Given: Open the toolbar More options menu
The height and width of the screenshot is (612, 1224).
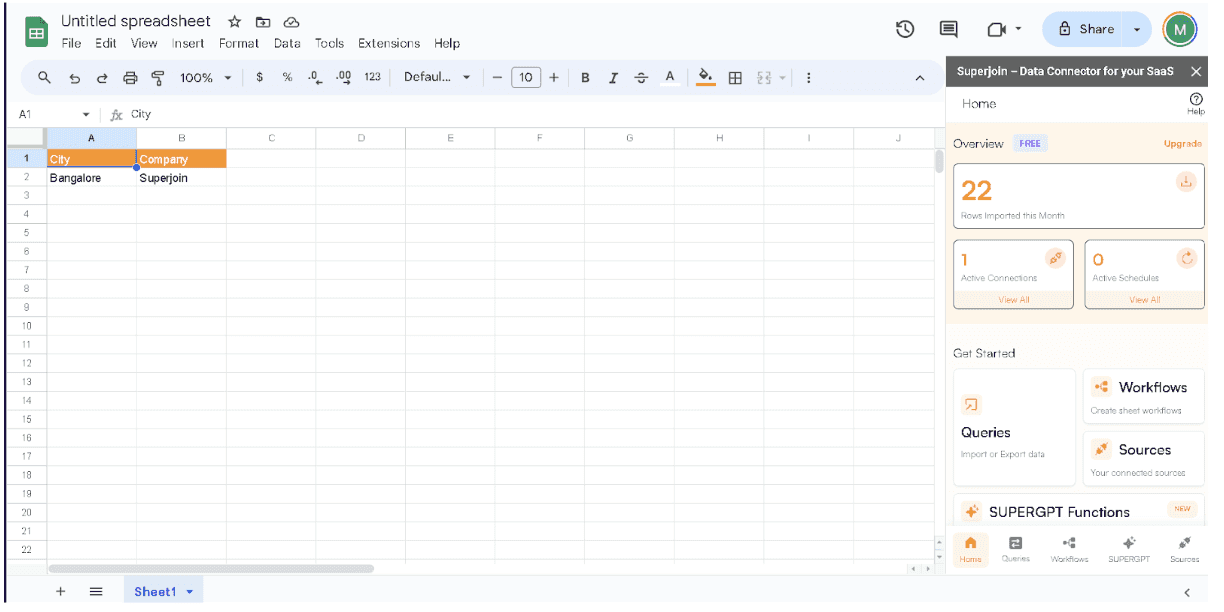Looking at the screenshot, I should coord(808,77).
